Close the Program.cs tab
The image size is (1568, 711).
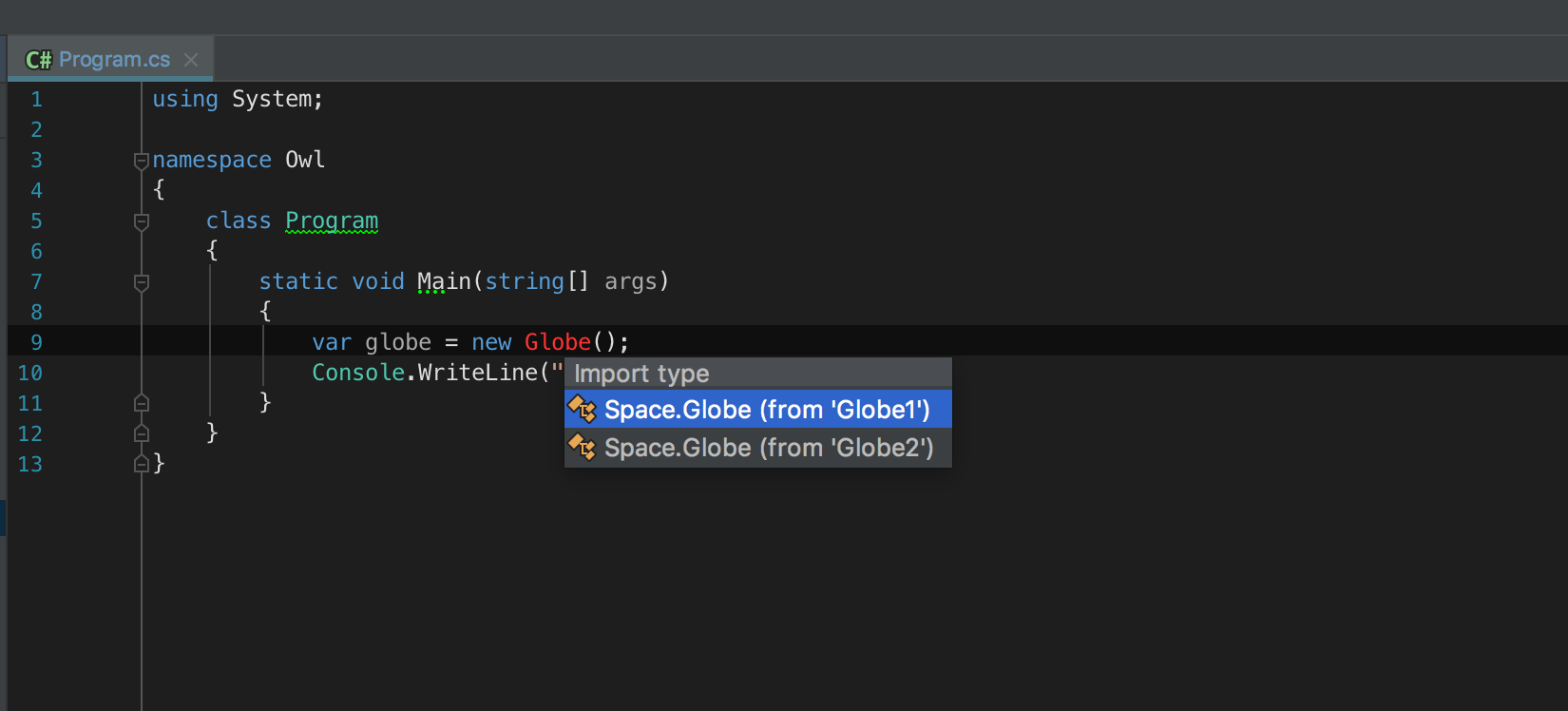tap(191, 60)
